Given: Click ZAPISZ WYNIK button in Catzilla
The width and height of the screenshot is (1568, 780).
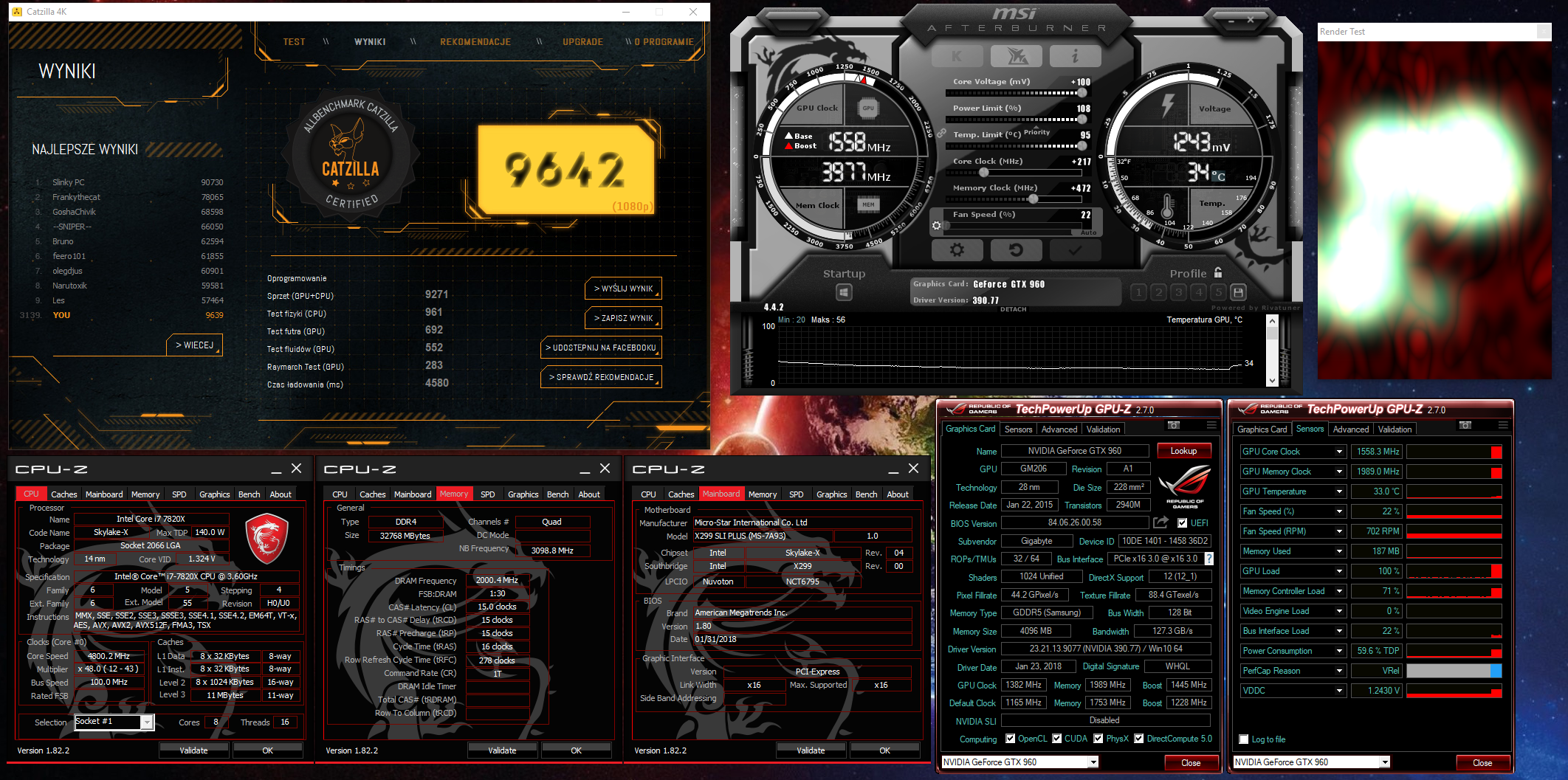Looking at the screenshot, I should (x=623, y=318).
